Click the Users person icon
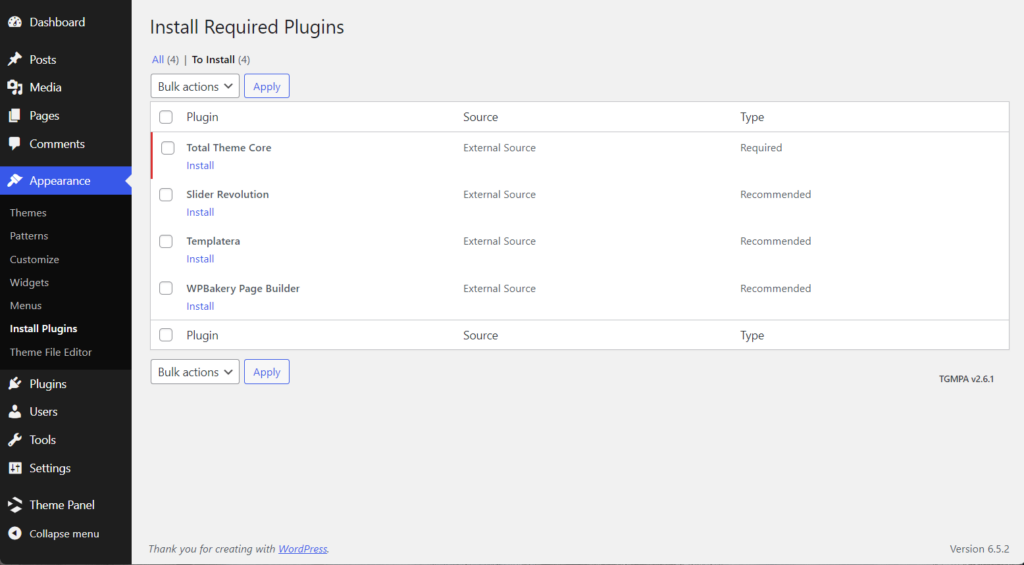The image size is (1024, 565). coord(15,412)
